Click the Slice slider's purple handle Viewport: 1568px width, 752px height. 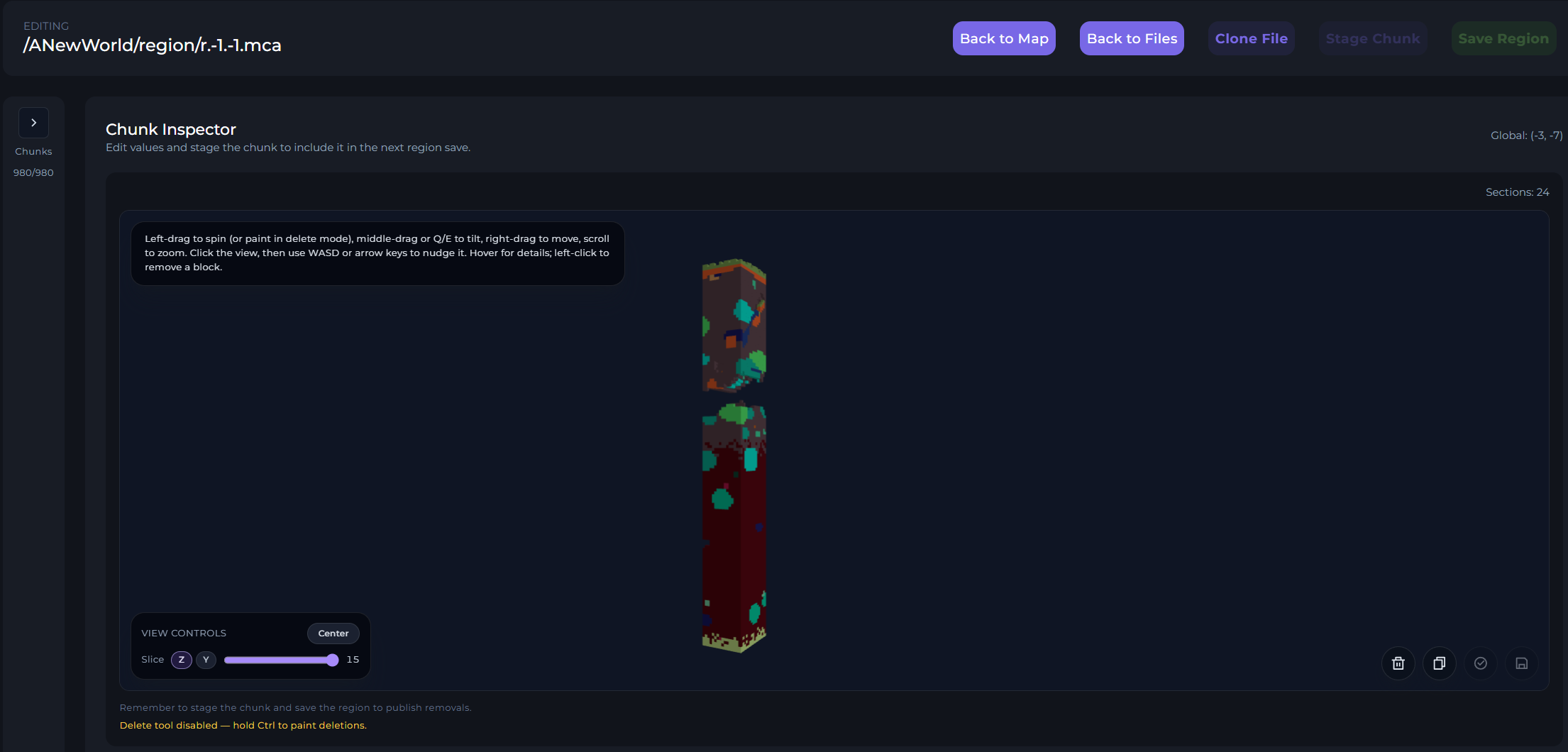point(332,660)
